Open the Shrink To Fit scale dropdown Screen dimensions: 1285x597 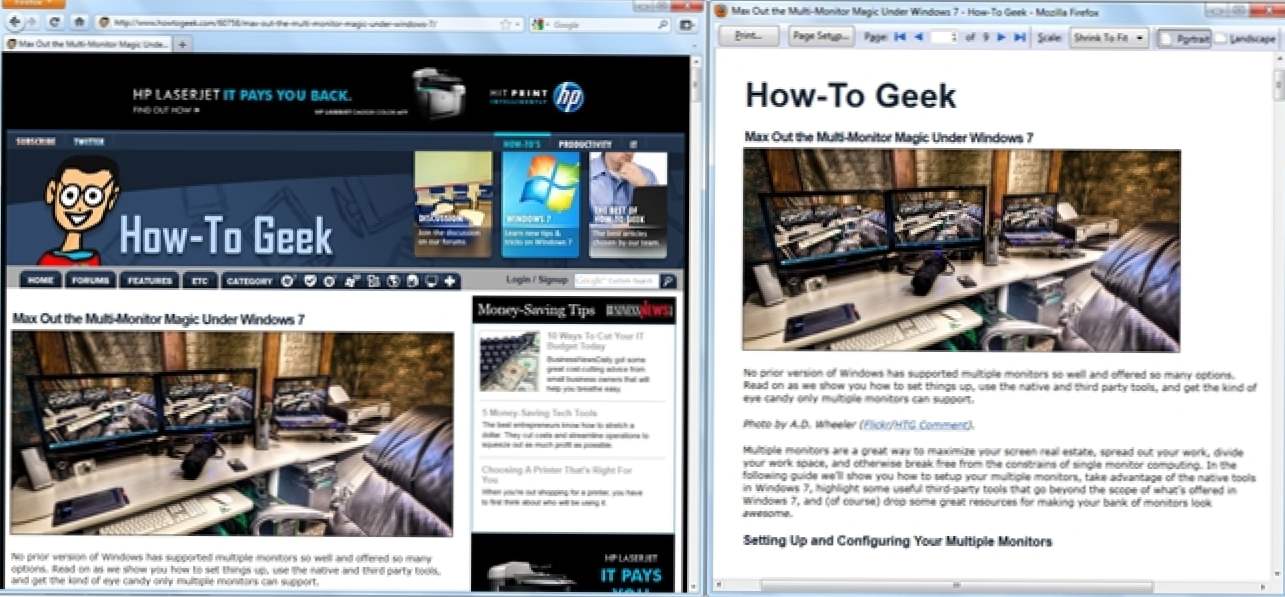[1108, 38]
